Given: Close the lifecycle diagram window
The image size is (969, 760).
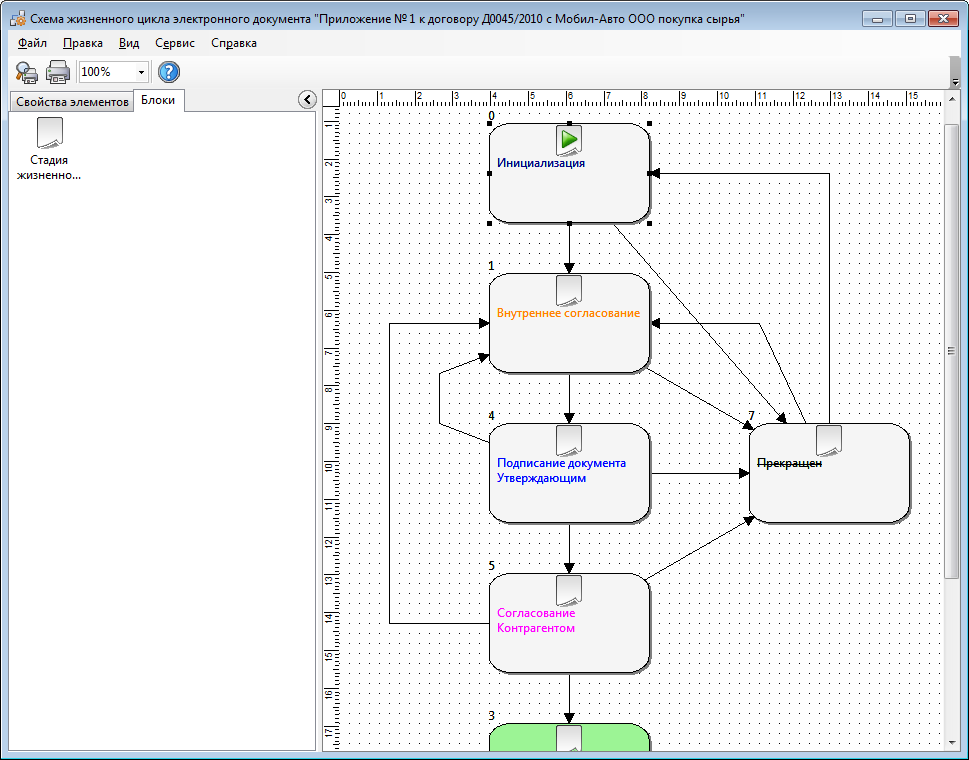Looking at the screenshot, I should pos(944,19).
